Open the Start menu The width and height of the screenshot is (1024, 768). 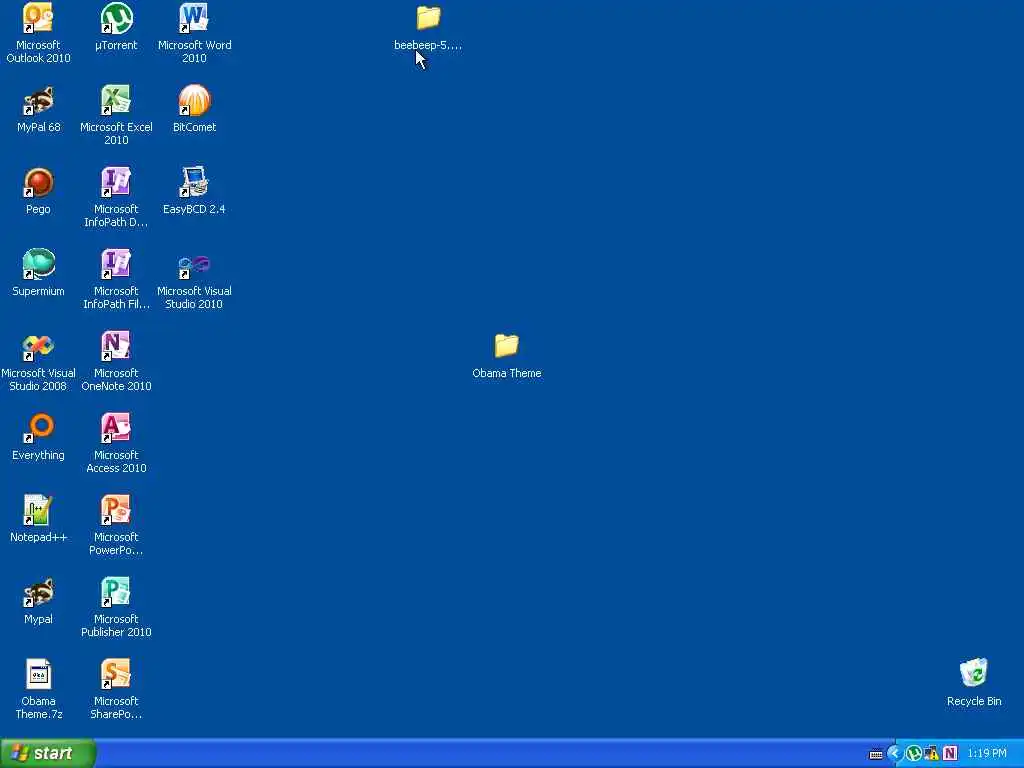coord(48,753)
